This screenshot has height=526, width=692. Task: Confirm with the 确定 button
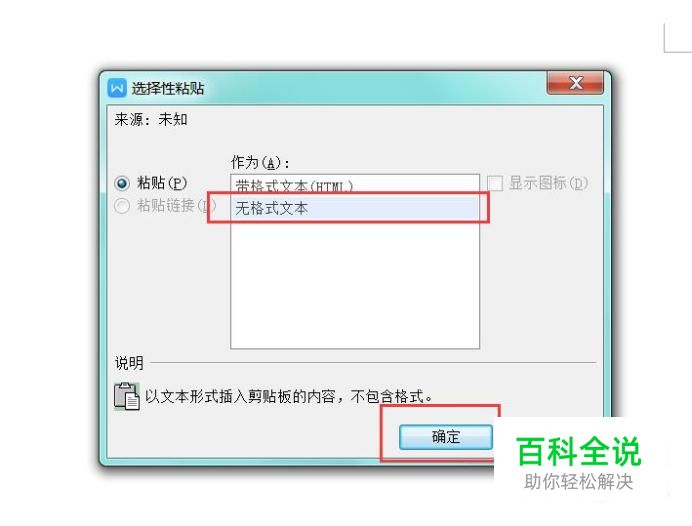446,437
